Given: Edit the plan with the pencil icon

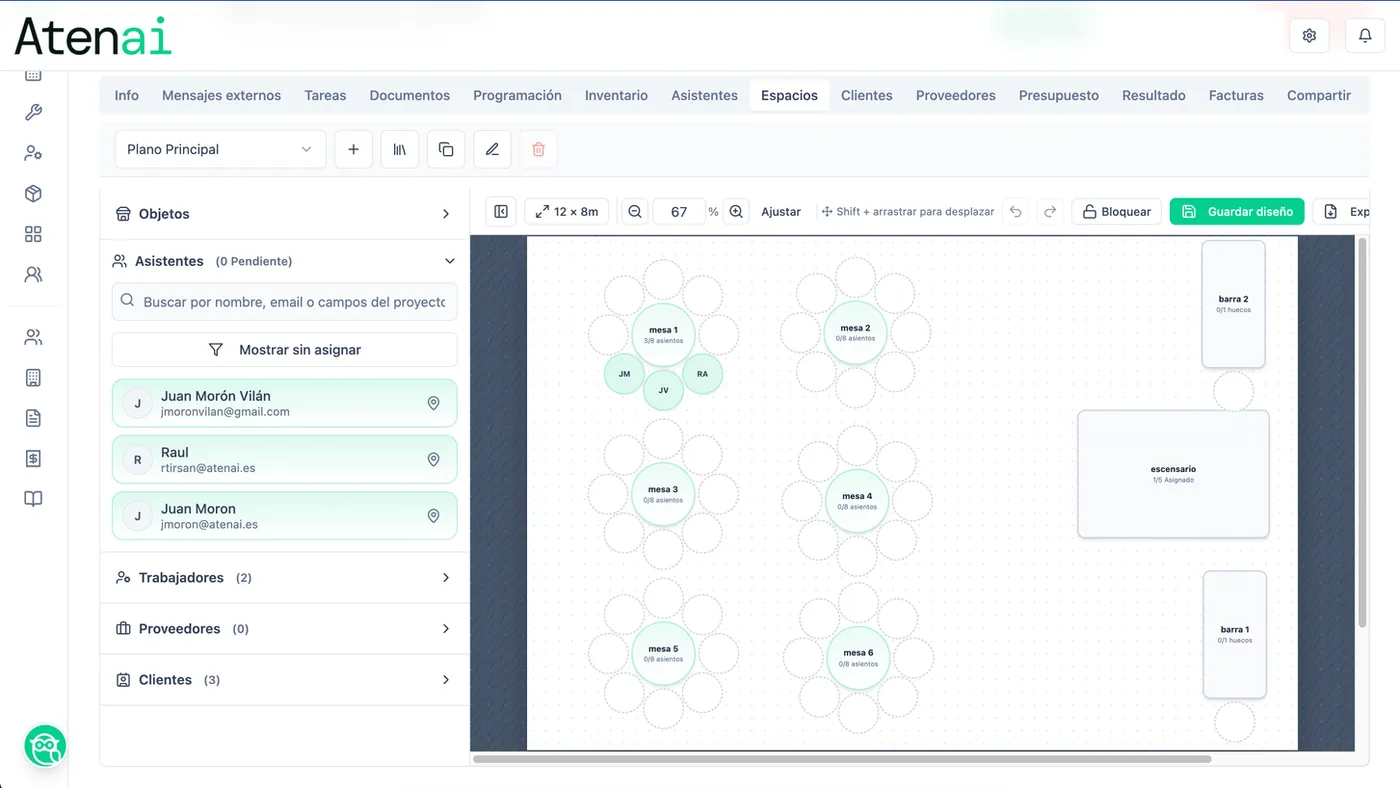Looking at the screenshot, I should point(492,149).
